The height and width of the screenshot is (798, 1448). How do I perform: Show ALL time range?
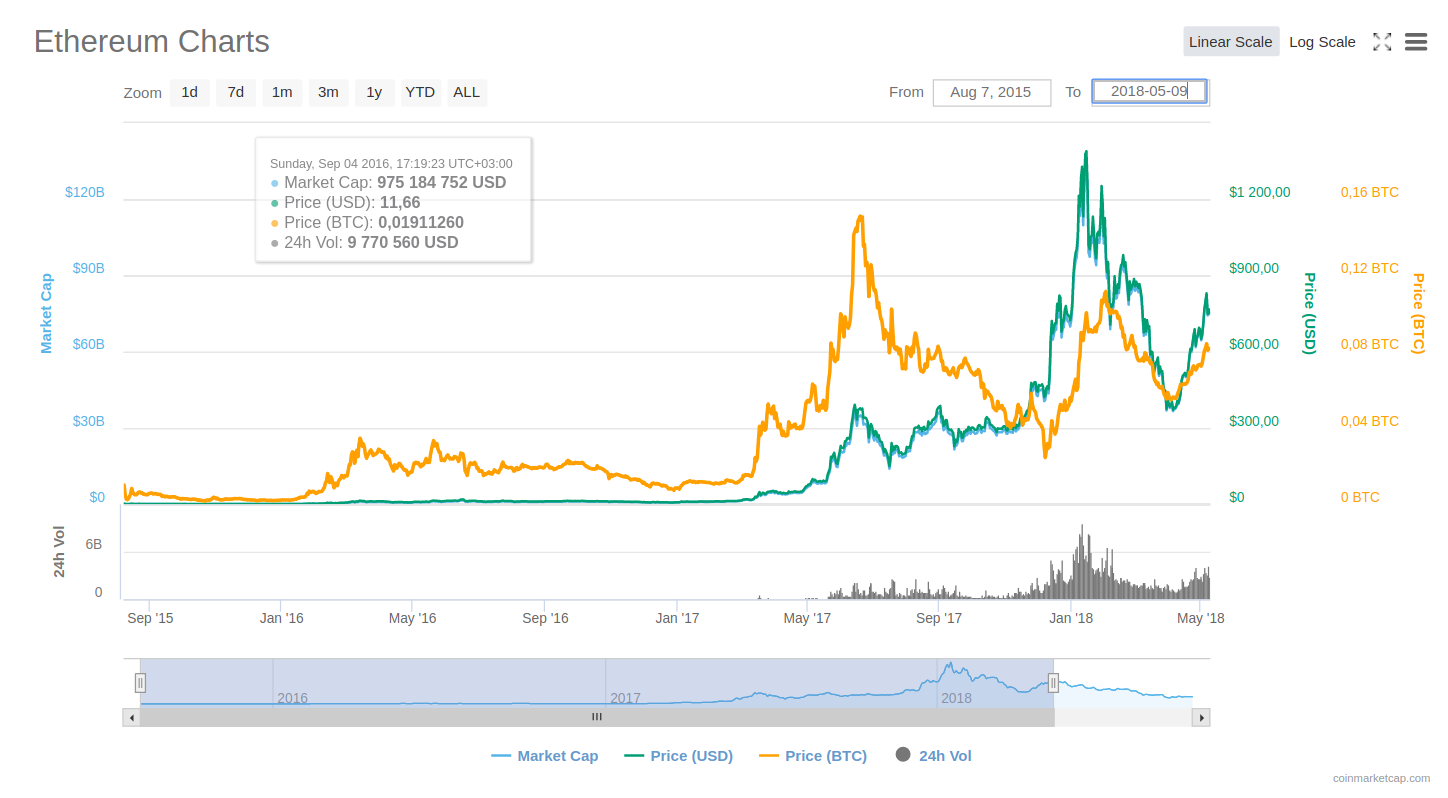click(466, 92)
